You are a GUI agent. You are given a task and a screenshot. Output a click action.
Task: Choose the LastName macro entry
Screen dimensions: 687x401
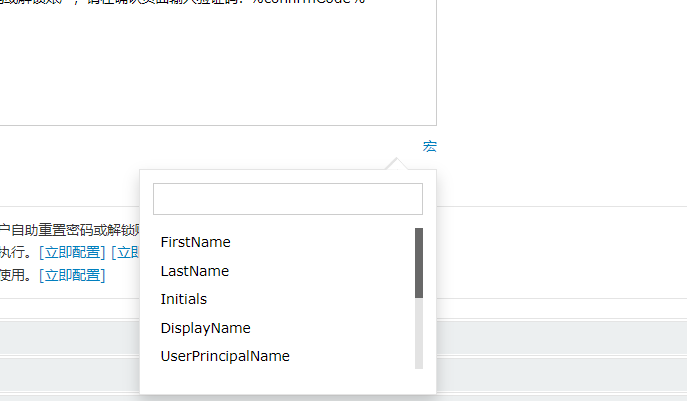click(195, 271)
